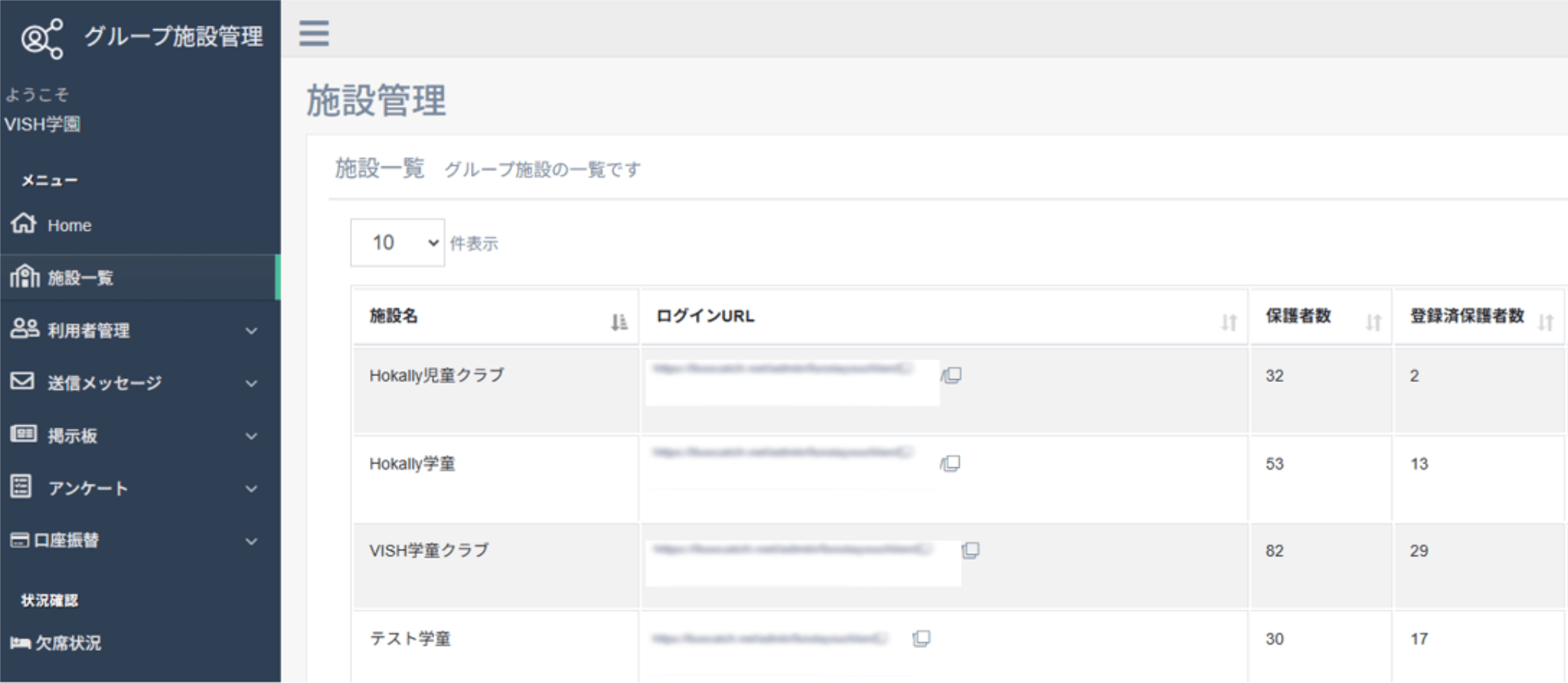Screen dimensions: 1568x683
Task: Copy login URL for テスト学童
Action: [921, 638]
